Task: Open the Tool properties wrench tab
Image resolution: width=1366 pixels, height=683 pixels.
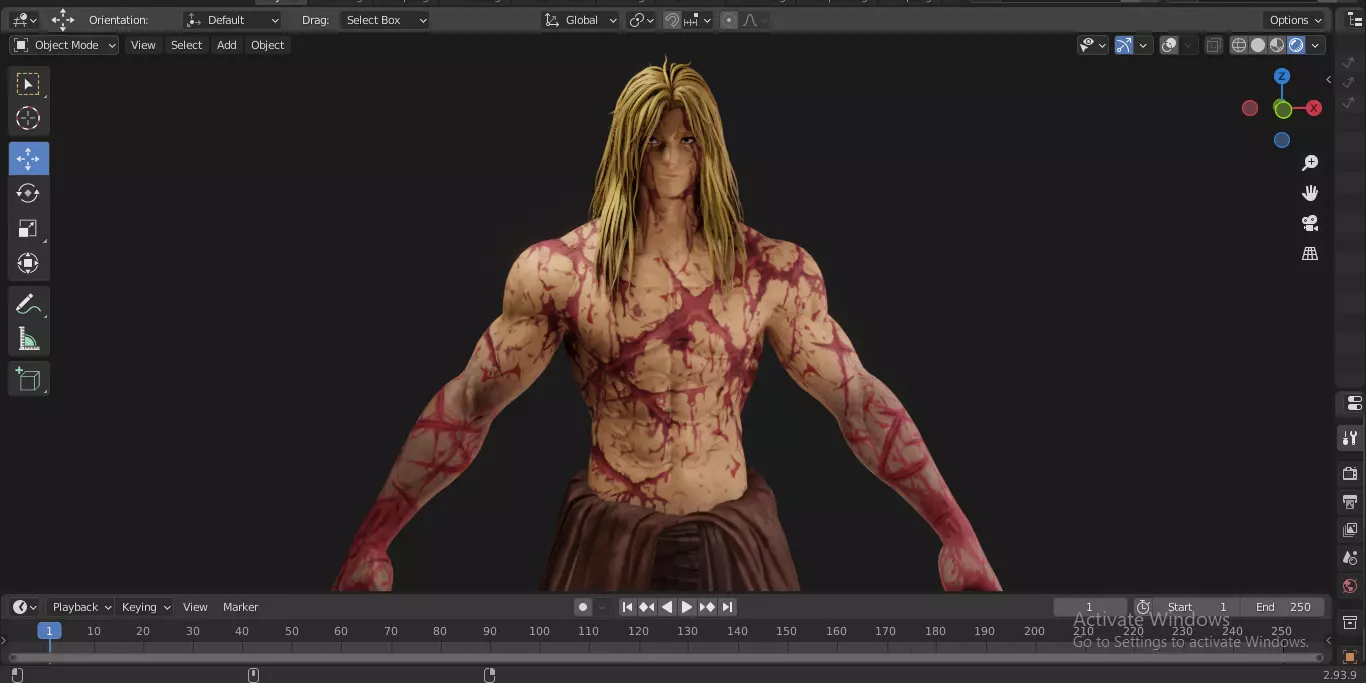Action: (1350, 438)
